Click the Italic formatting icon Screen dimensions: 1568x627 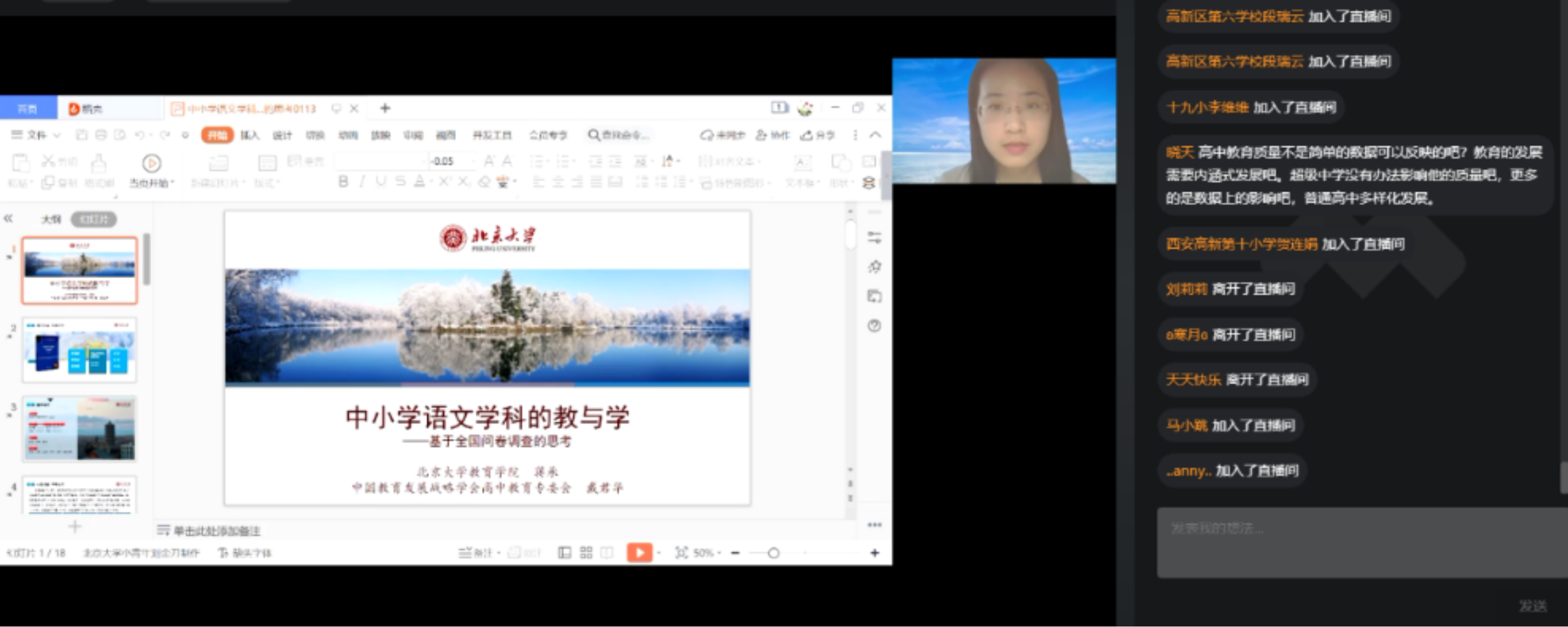pyautogui.click(x=362, y=181)
